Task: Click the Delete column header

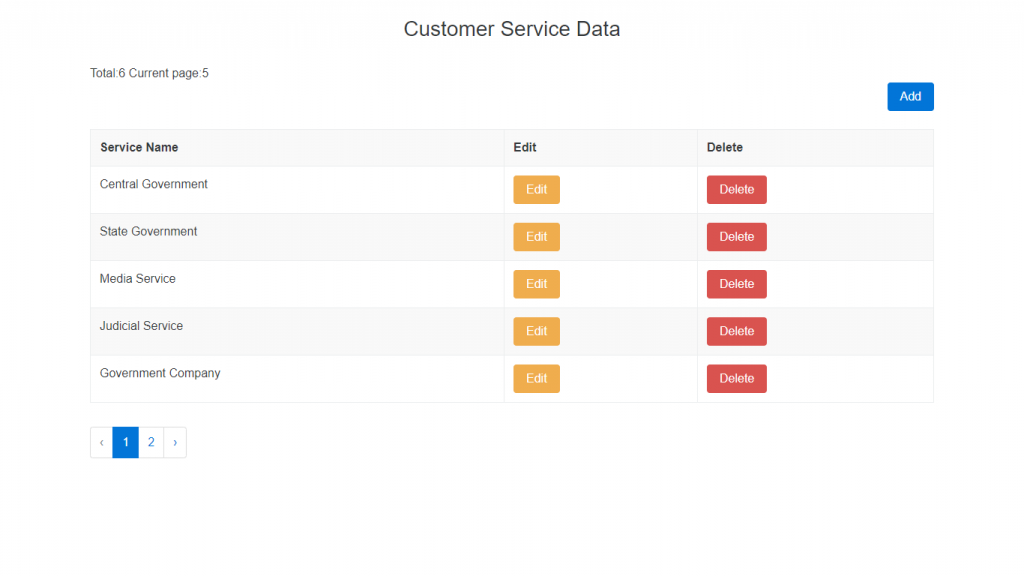Action: [725, 147]
